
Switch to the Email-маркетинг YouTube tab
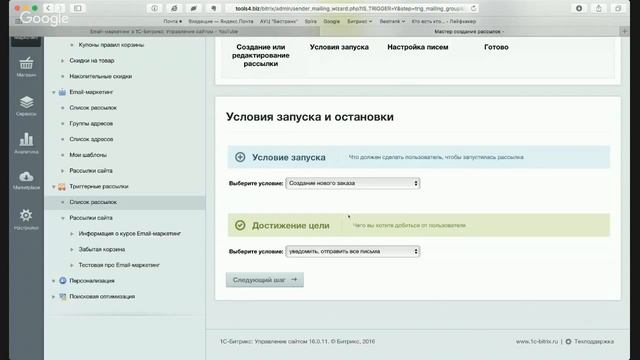(164, 31)
